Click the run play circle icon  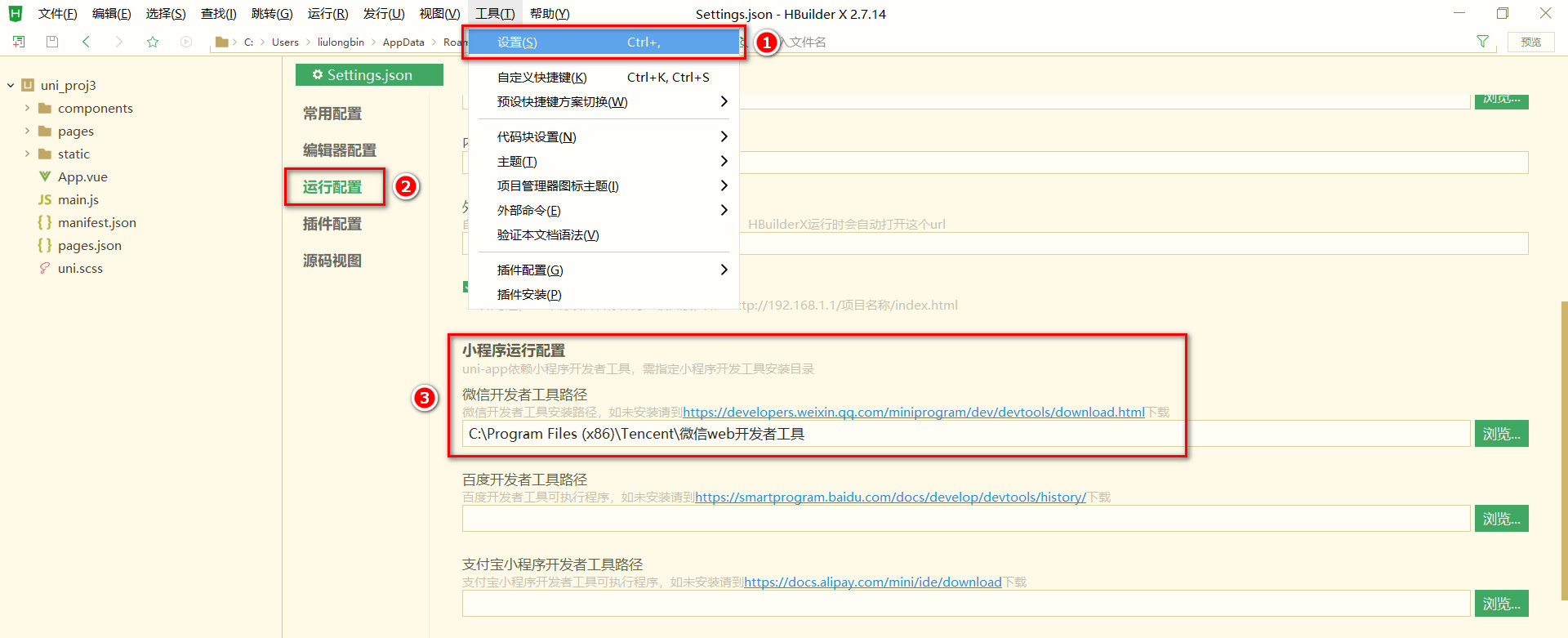point(186,42)
